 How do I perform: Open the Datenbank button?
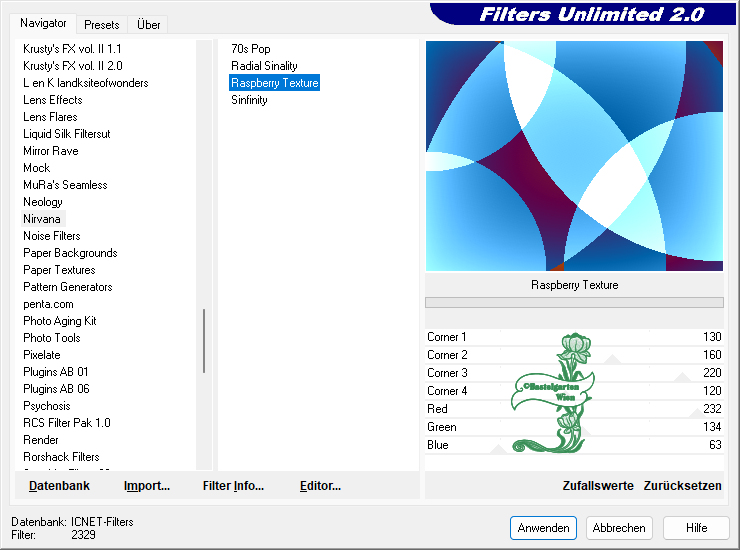[x=59, y=486]
